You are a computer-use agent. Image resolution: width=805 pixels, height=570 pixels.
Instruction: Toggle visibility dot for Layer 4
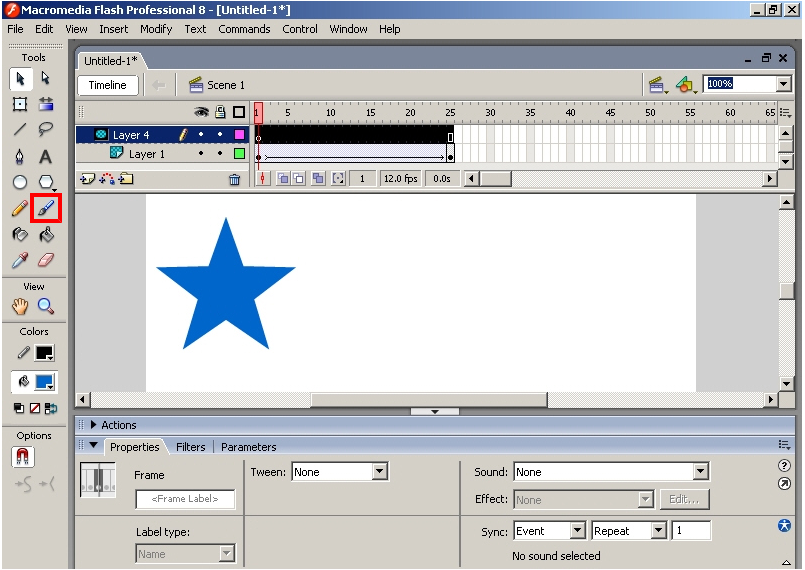tap(201, 135)
